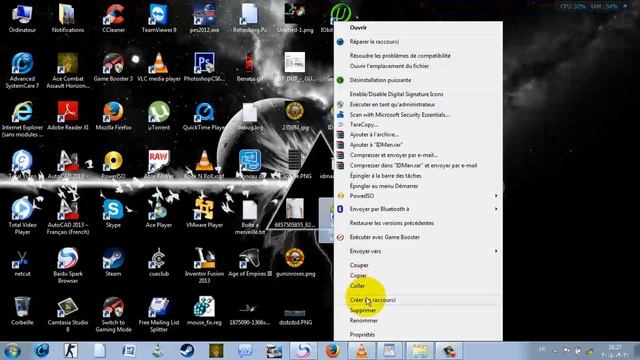Select Free Mailing List Splitter shortcut
Image resolution: width=640 pixels, height=360 pixels.
pos(159,314)
